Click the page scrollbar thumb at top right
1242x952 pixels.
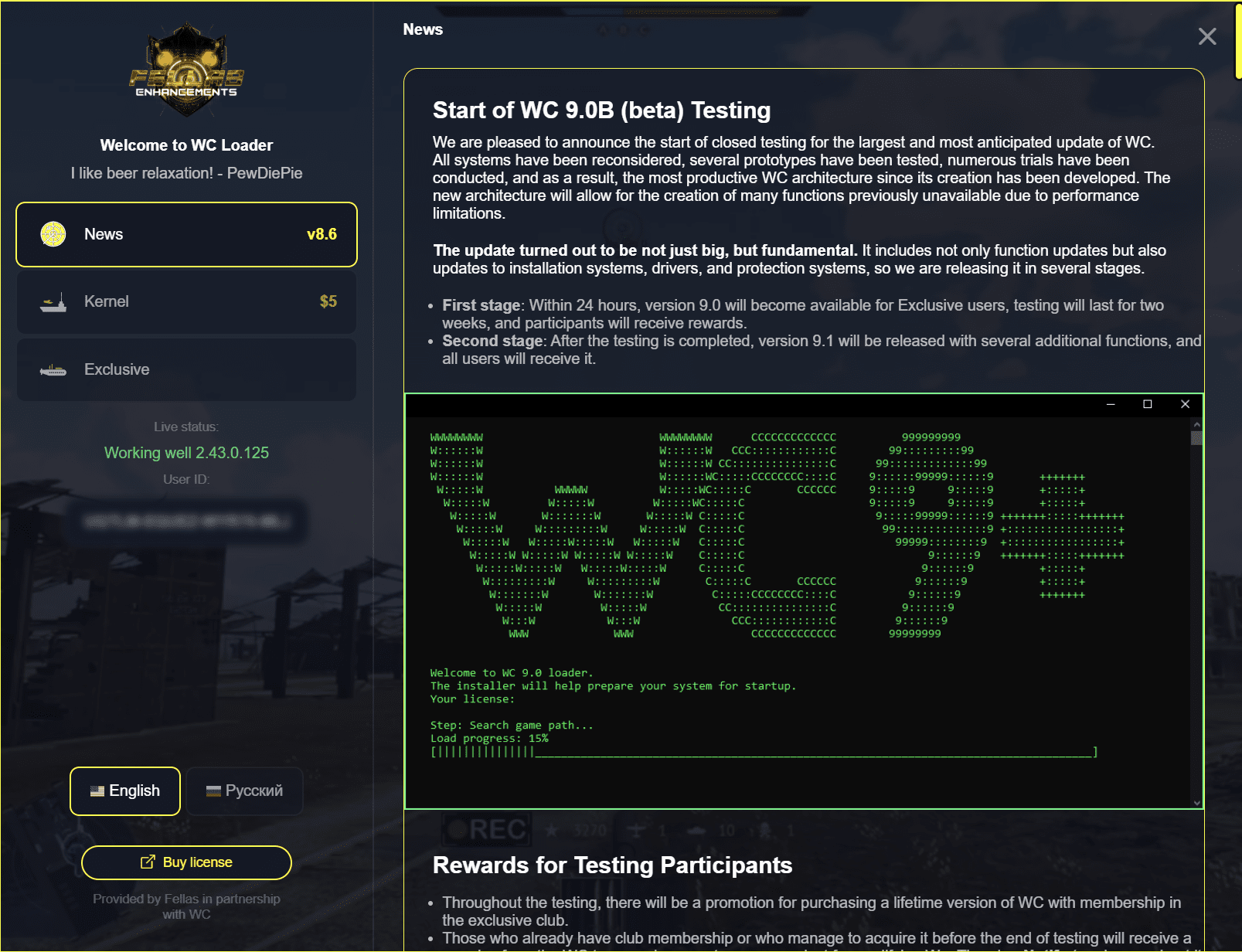[1238, 40]
